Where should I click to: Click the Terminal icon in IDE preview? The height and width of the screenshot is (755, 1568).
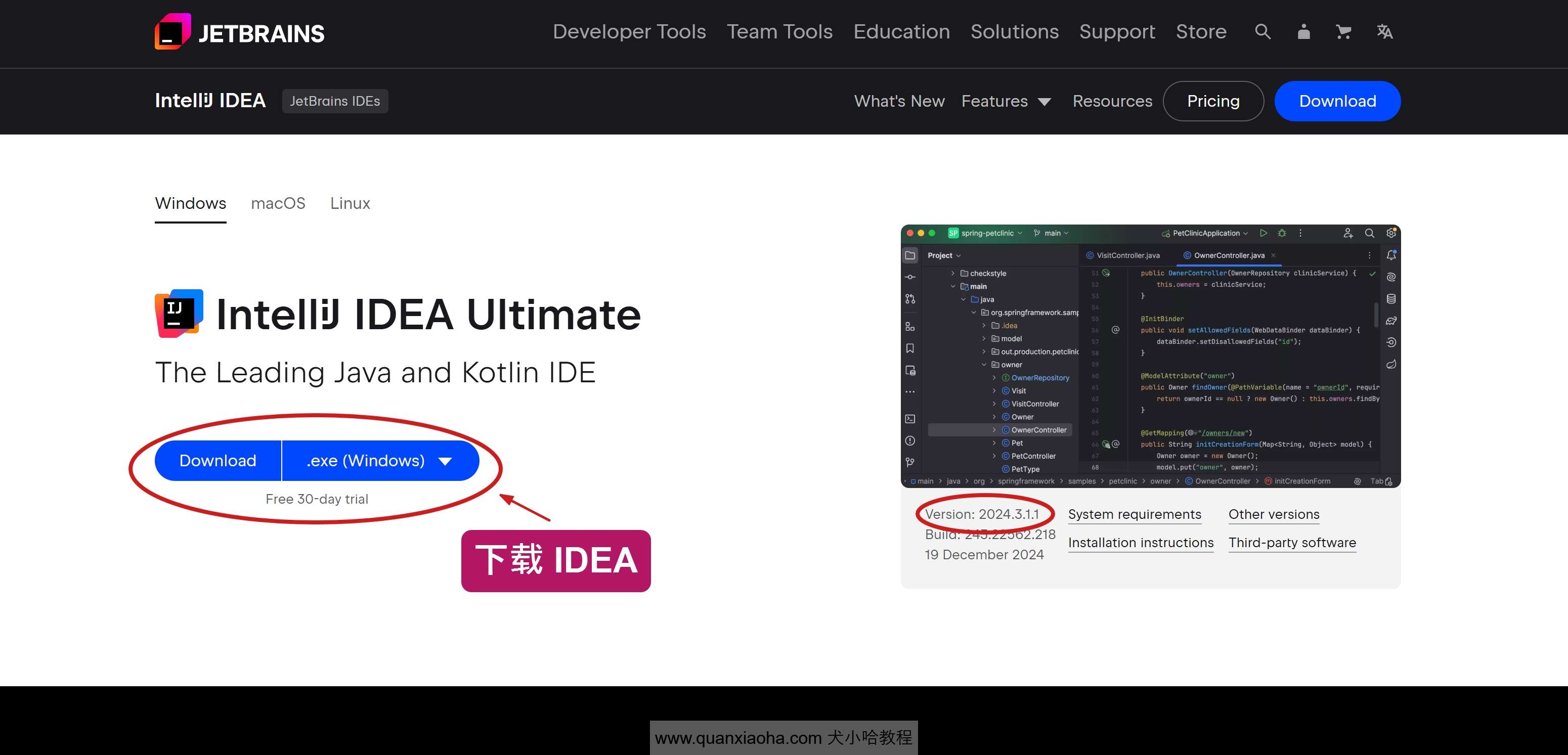[x=910, y=419]
